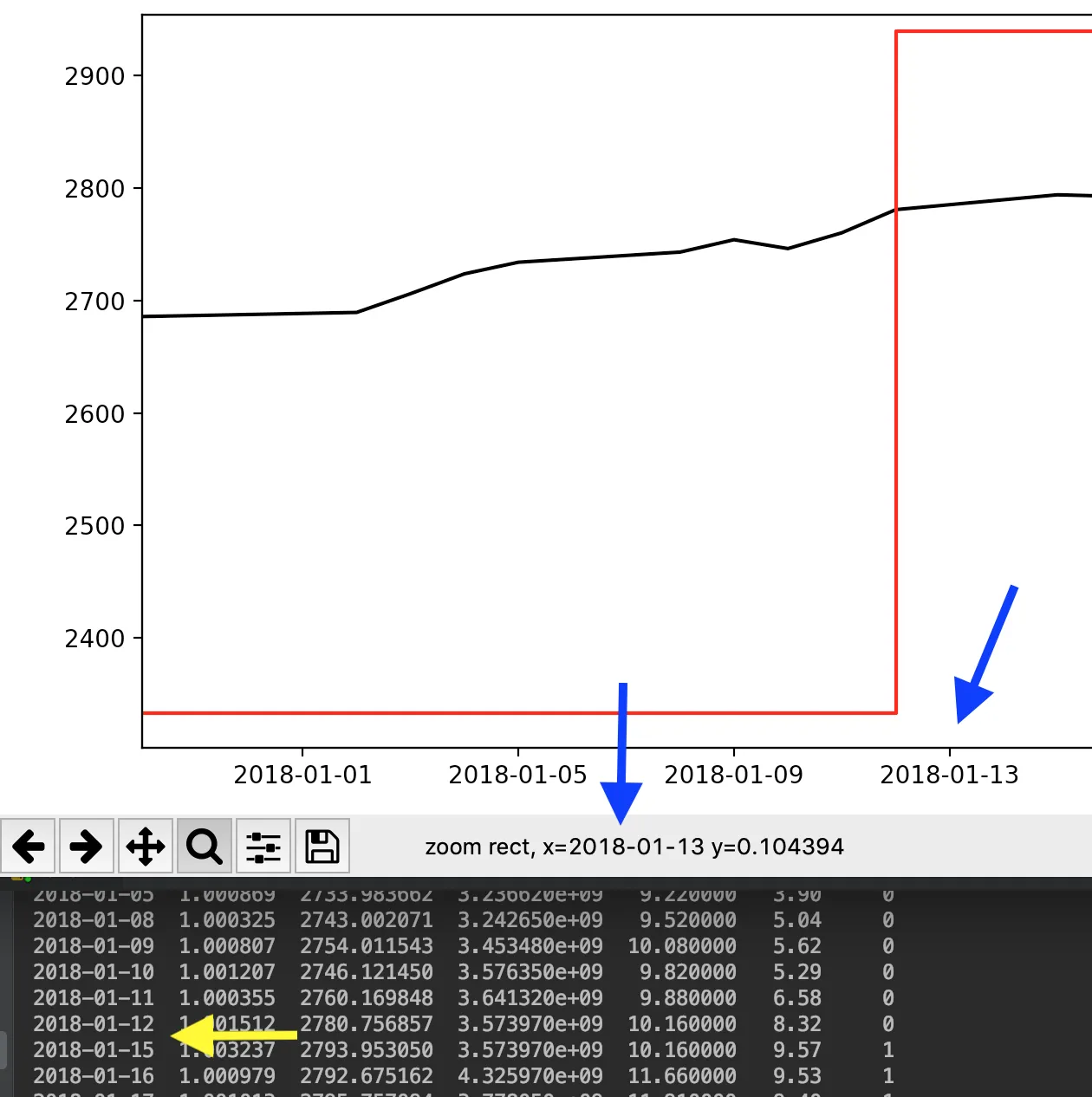Image resolution: width=1092 pixels, height=1097 pixels.
Task: Click the date 2018-01-15 in the console
Action: coord(94,1049)
